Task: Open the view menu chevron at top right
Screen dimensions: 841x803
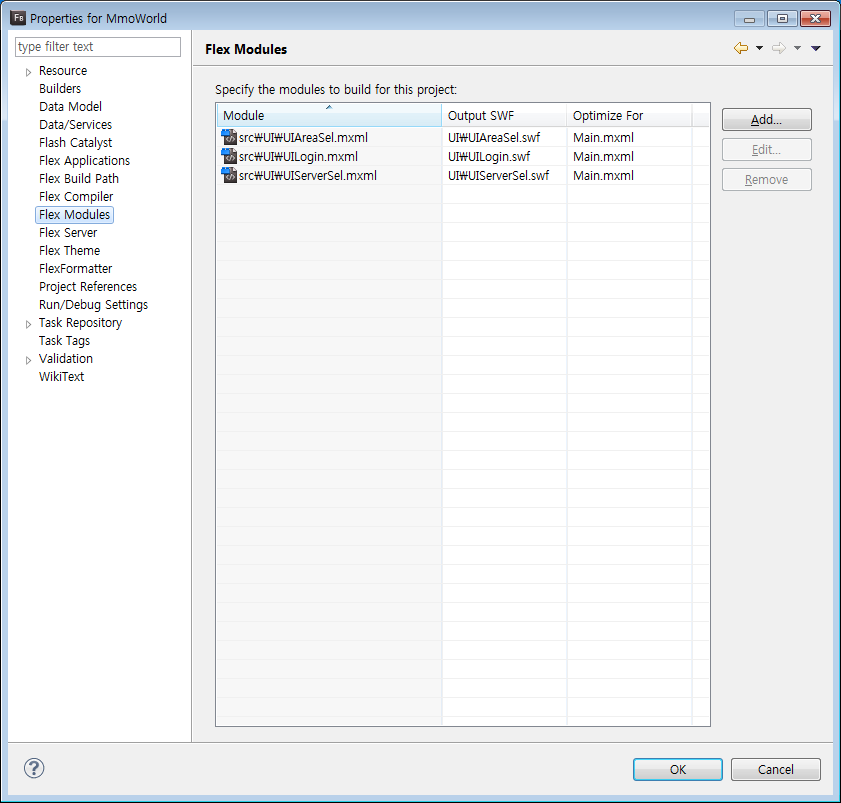Action: pyautogui.click(x=815, y=48)
